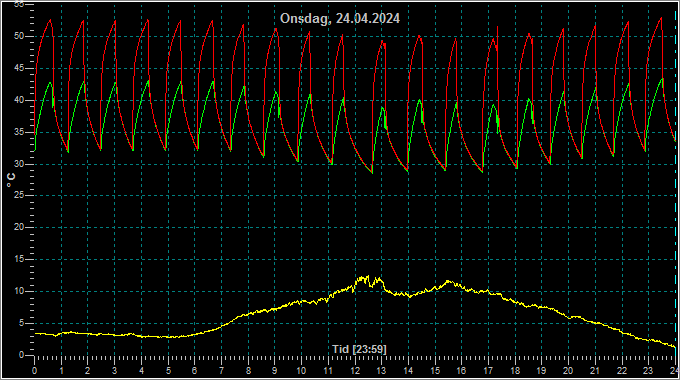Click the red curve's spike just after hour 17
Image resolution: width=680 pixels, height=380 pixels.
tap(497, 27)
